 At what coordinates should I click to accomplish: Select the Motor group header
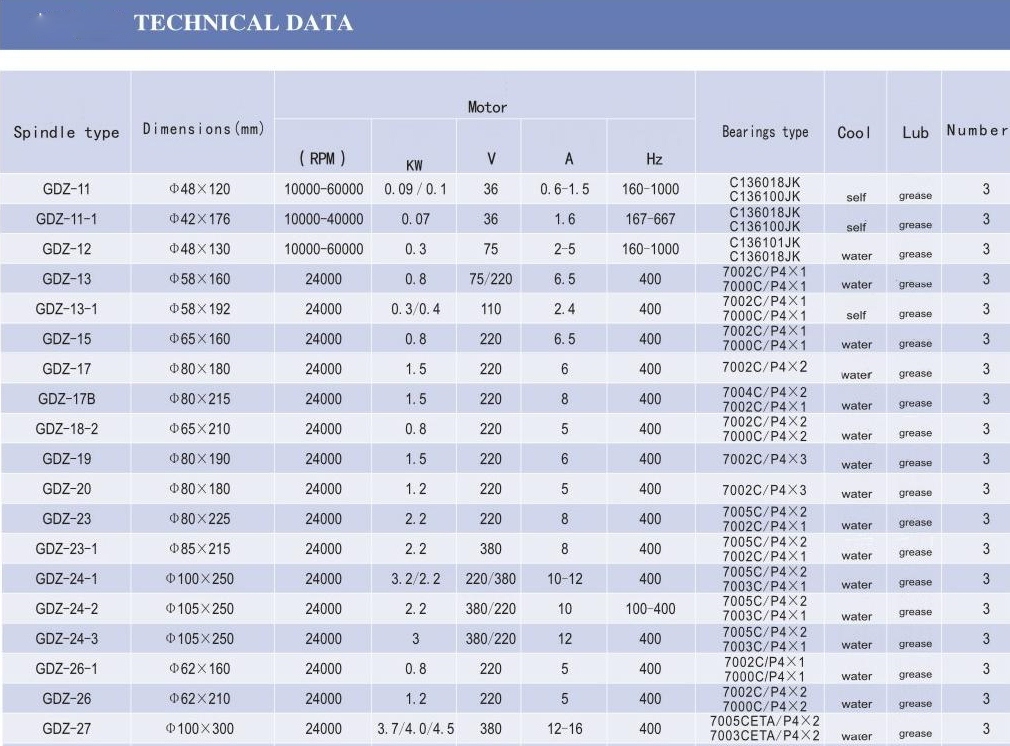[x=487, y=107]
